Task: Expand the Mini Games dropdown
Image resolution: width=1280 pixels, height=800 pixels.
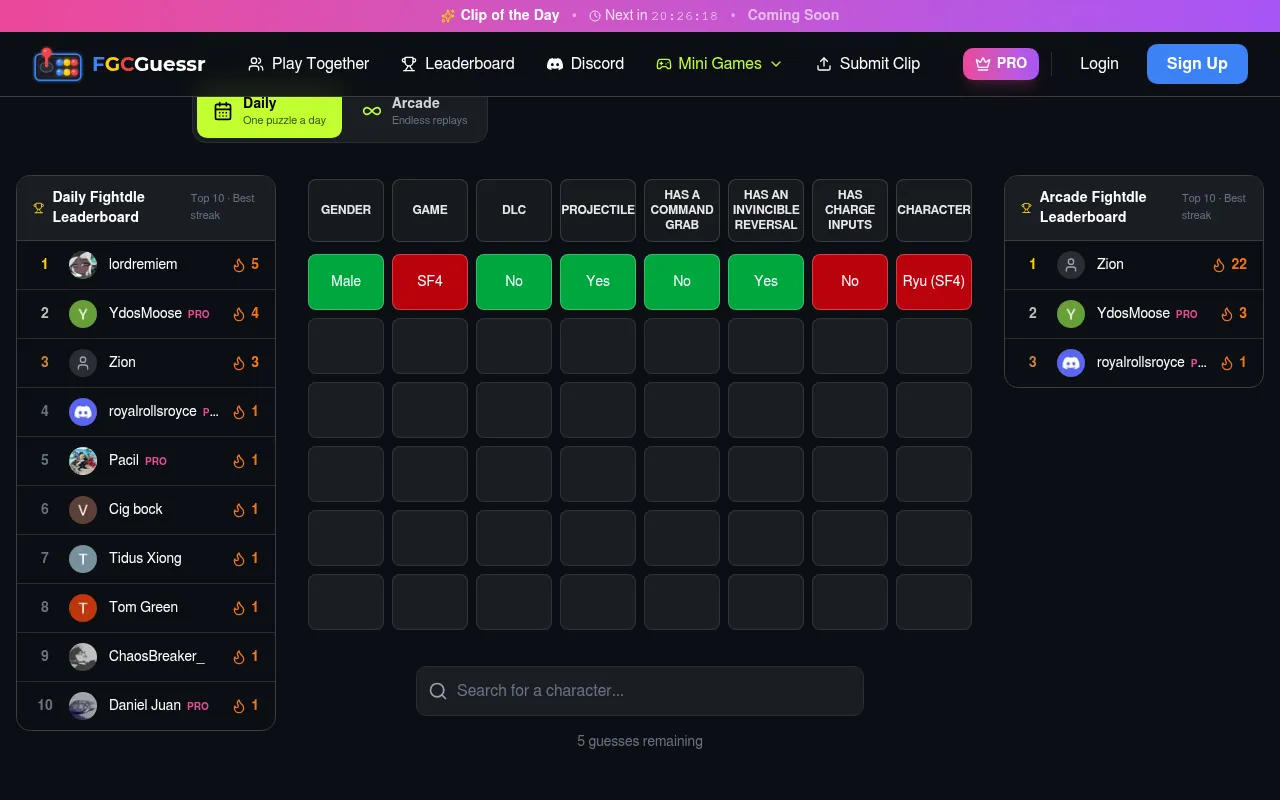Action: point(719,64)
